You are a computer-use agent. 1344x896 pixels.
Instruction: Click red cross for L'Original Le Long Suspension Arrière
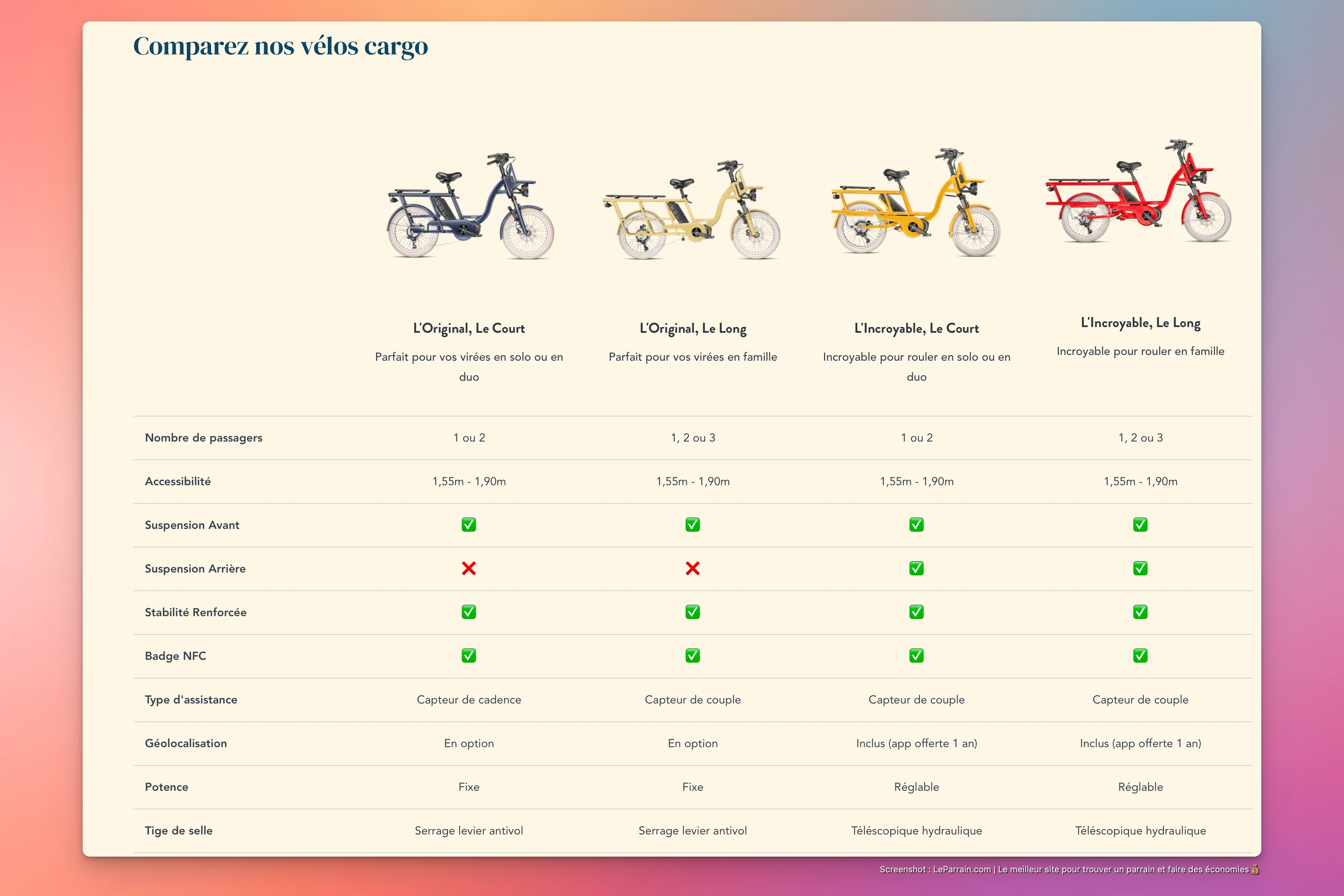[x=692, y=569]
